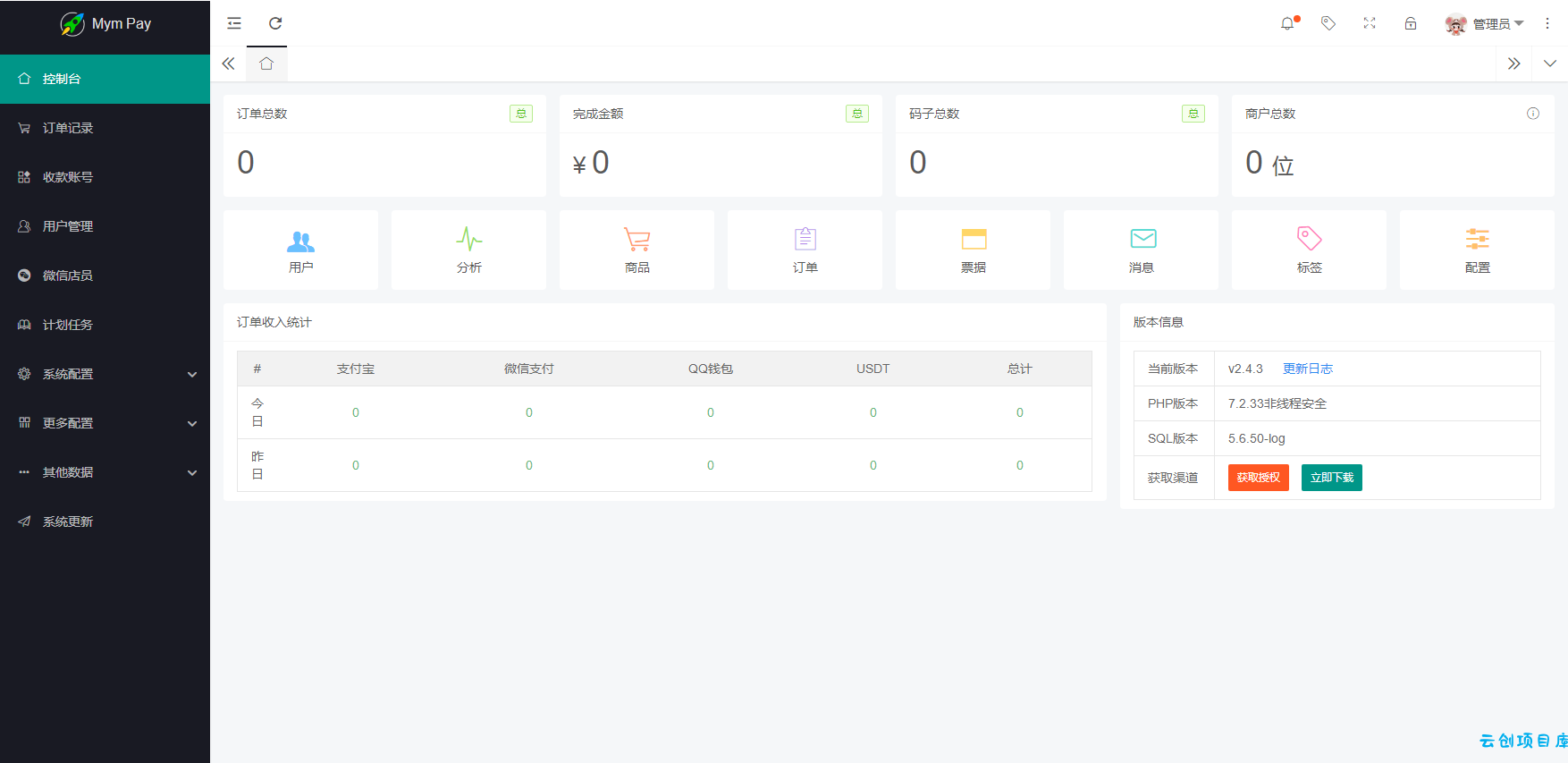Click the 用户 shortcut icon

tap(300, 241)
